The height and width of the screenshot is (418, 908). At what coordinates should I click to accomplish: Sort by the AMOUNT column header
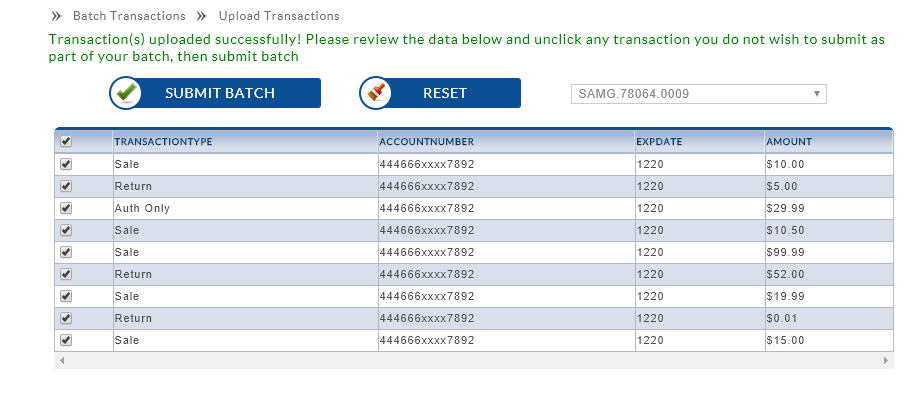tap(789, 142)
